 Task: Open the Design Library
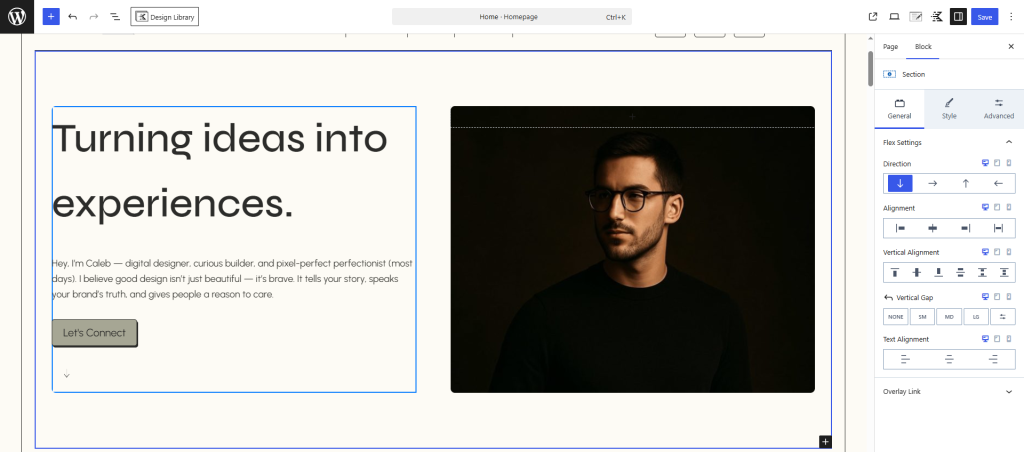(x=165, y=17)
